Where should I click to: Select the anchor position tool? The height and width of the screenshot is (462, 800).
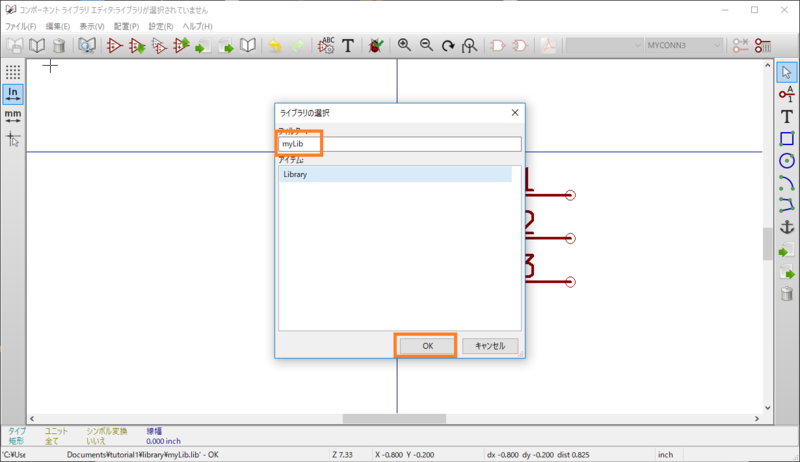click(x=787, y=227)
